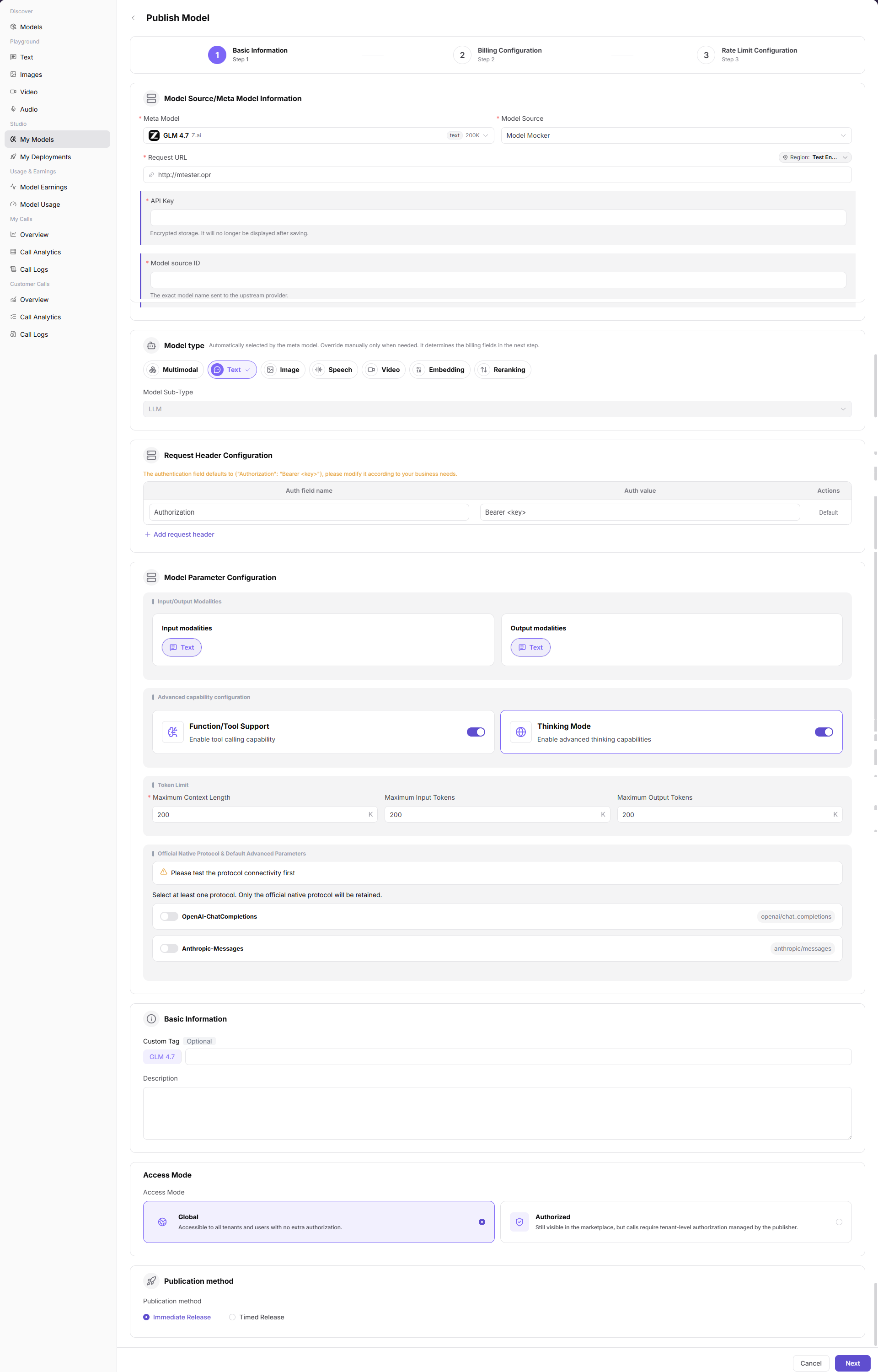878x1372 pixels.
Task: Click the Maximum Output Tokens field
Action: (x=730, y=814)
